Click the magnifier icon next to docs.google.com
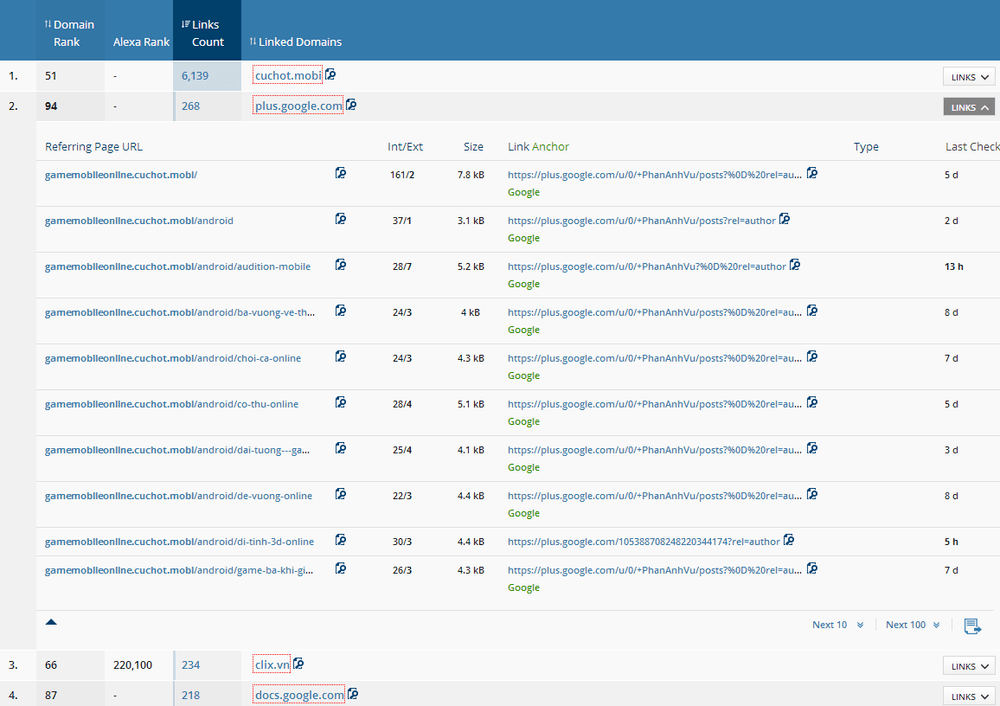 click(x=353, y=693)
